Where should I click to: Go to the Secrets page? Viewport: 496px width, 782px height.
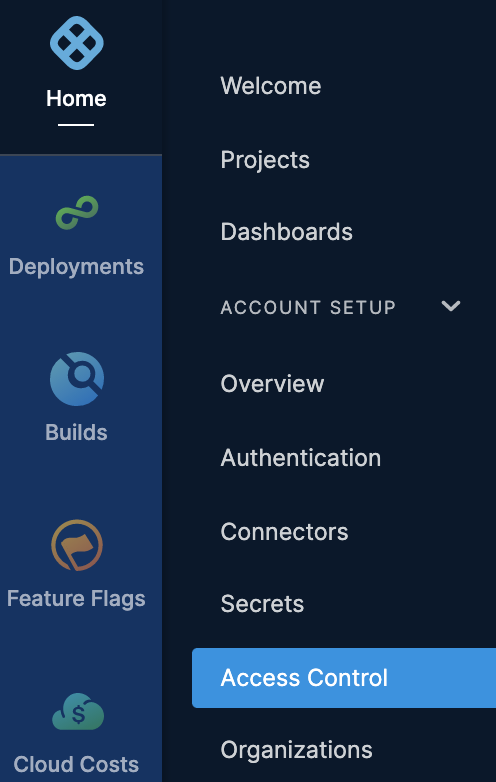pos(262,604)
